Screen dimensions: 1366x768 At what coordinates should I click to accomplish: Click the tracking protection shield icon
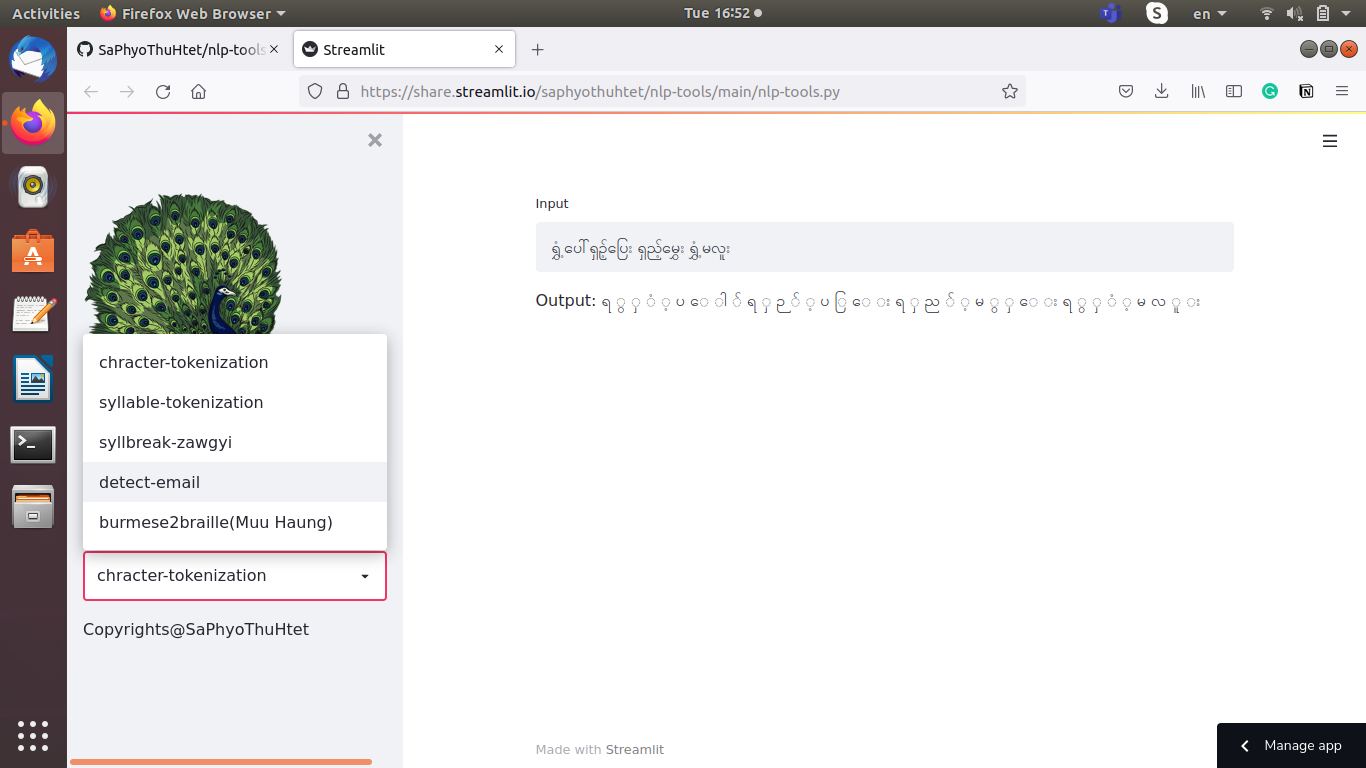[x=315, y=92]
